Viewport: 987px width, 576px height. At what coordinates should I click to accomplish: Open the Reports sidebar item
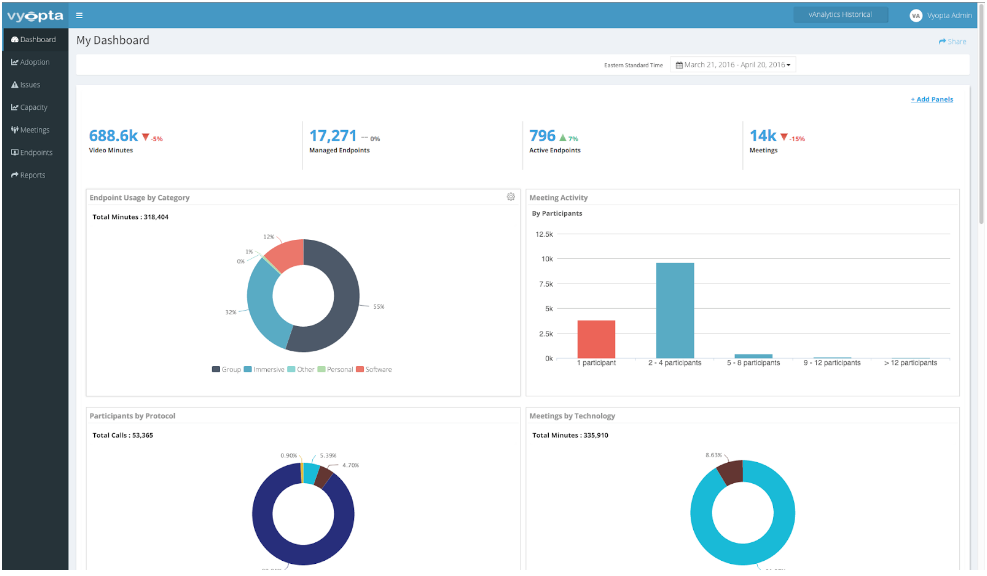35,175
